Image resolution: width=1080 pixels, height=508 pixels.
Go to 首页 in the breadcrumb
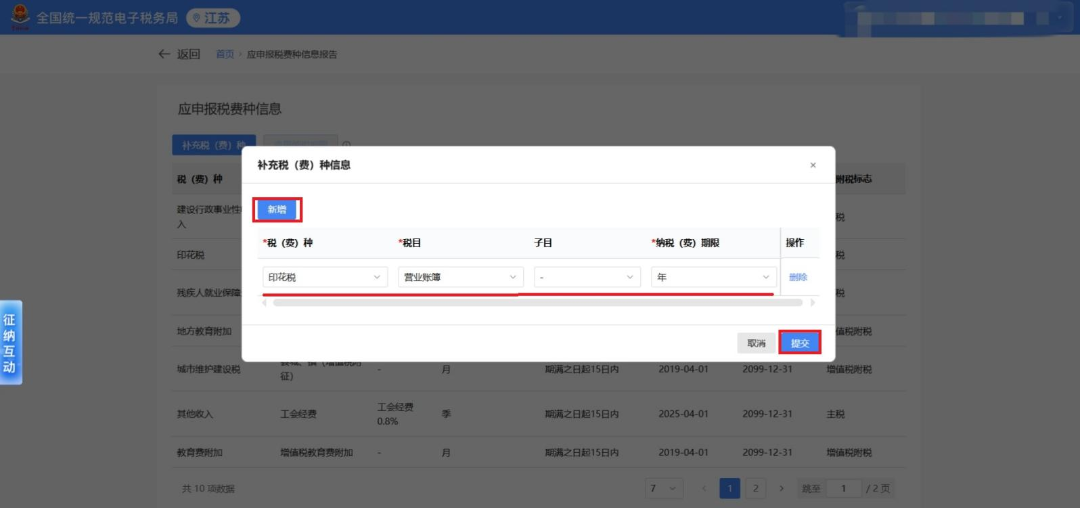[x=224, y=54]
